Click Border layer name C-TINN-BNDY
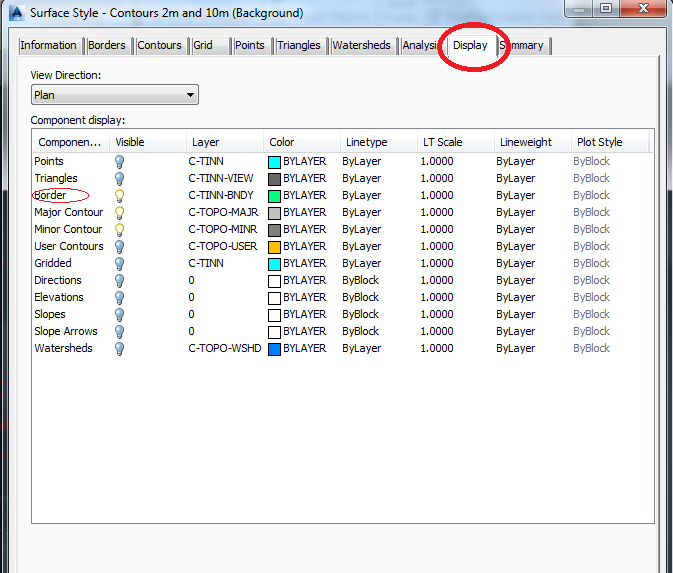The width and height of the screenshot is (673, 573). click(x=221, y=195)
